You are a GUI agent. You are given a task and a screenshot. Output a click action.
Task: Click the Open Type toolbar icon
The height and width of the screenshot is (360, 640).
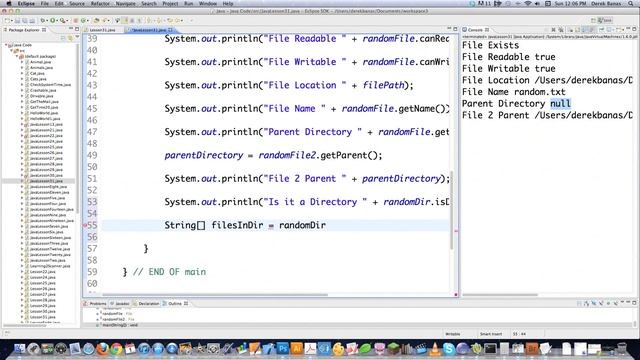(x=96, y=20)
